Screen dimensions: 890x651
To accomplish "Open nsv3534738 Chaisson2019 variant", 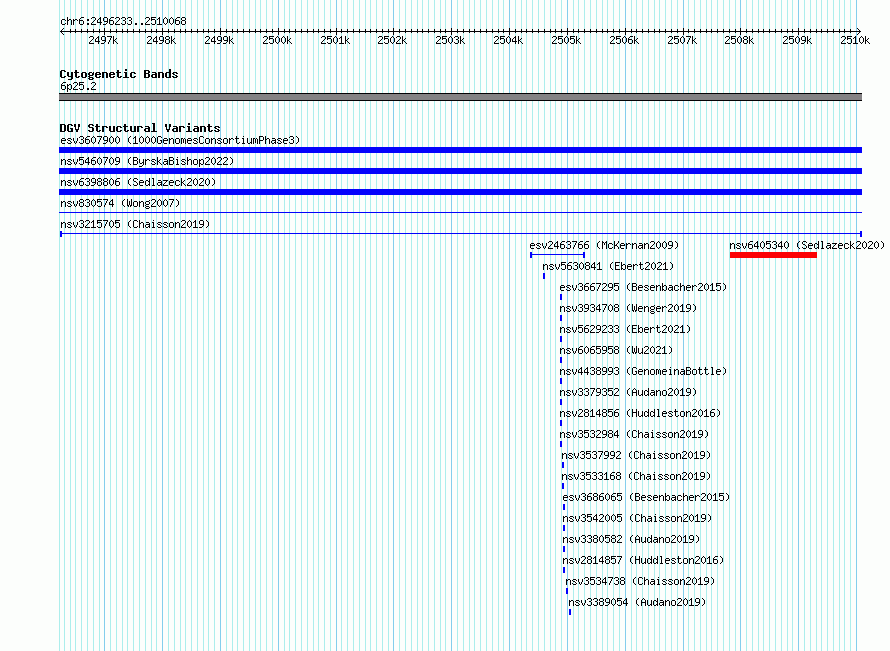I will 640,581.
